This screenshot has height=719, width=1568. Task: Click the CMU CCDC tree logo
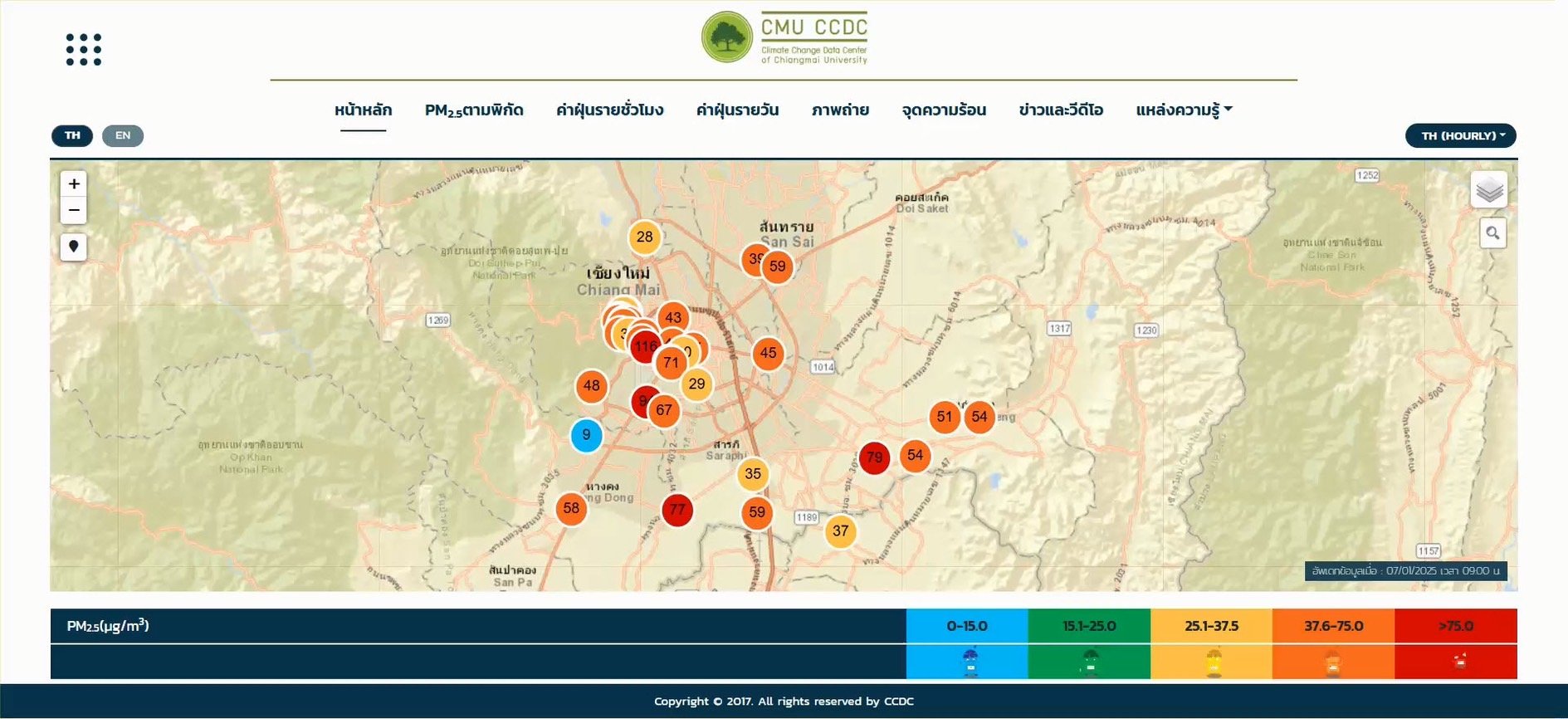(727, 37)
